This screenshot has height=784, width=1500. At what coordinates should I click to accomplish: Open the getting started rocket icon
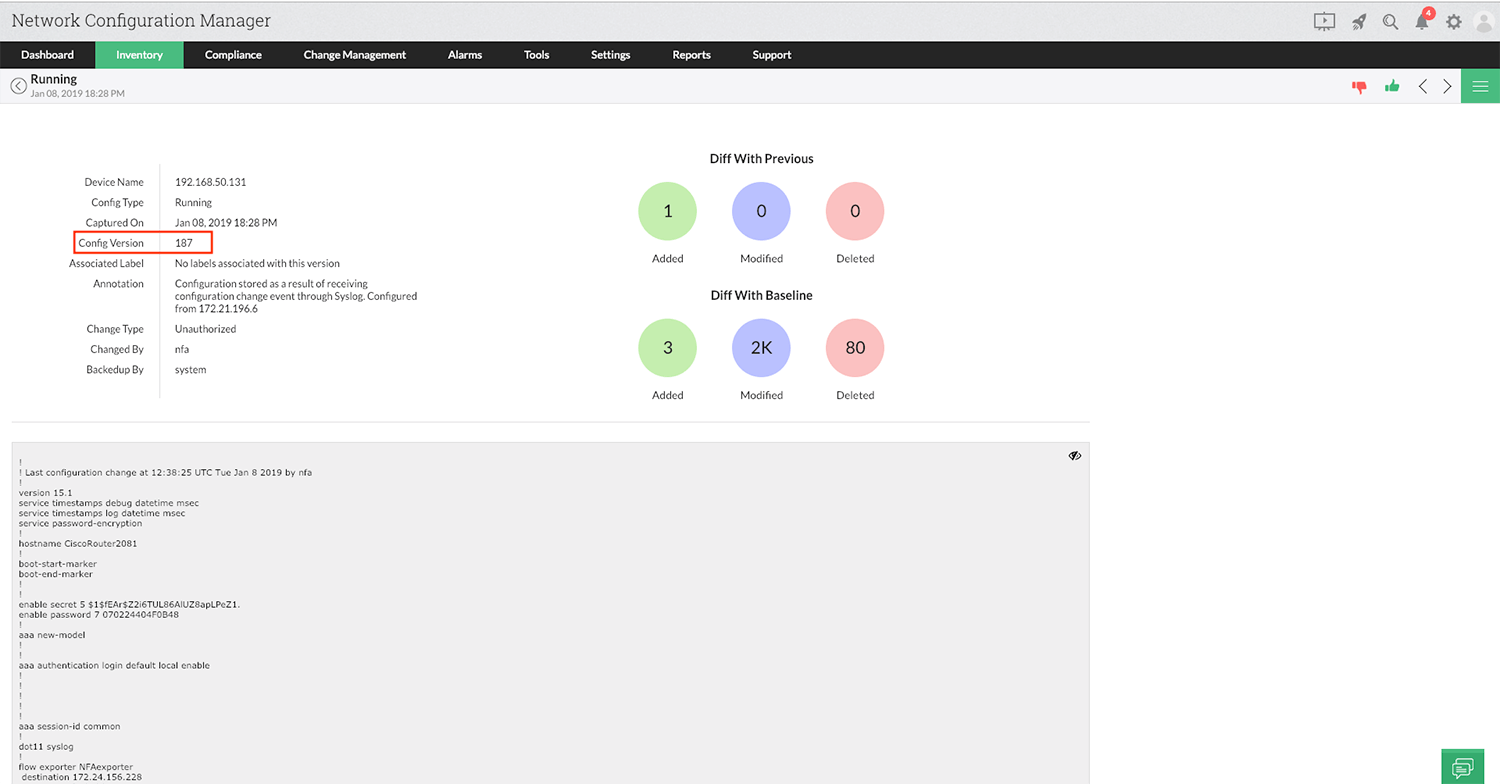pyautogui.click(x=1358, y=20)
